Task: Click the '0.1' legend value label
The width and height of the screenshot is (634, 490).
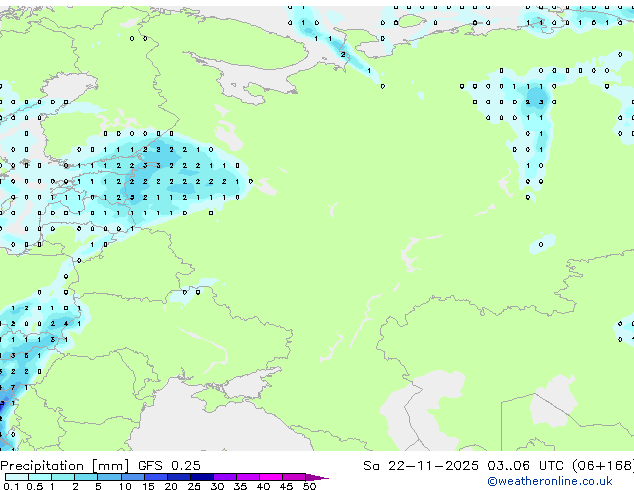Action: click(11, 486)
